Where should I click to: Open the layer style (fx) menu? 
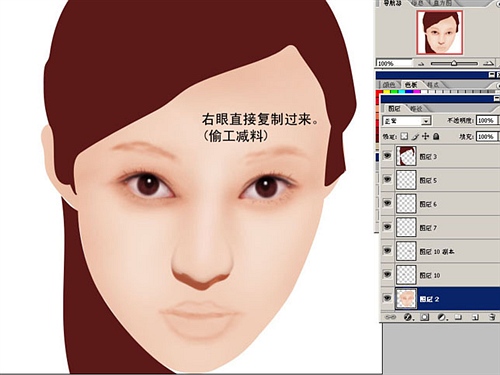[x=408, y=317]
